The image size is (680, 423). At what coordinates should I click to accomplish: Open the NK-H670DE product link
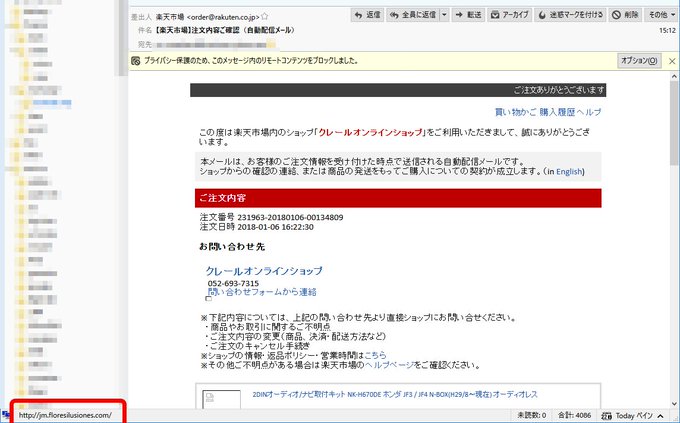tap(395, 394)
